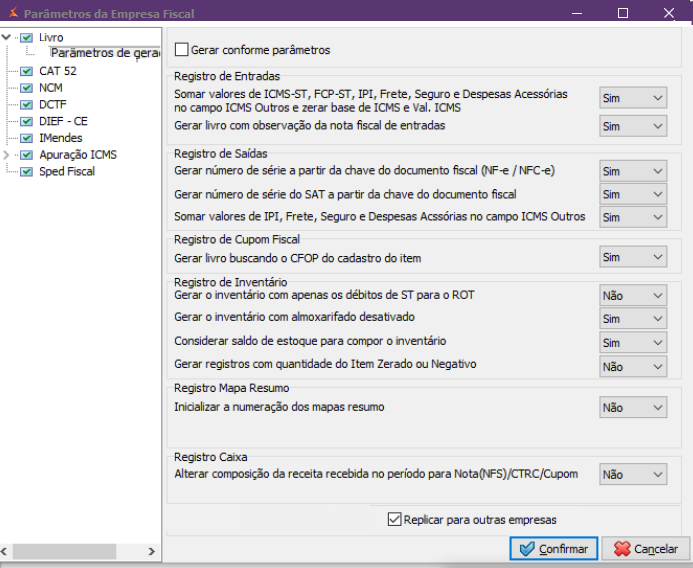The height and width of the screenshot is (568, 693).
Task: Click the Registro de Inventário group label
Action: [x=230, y=282]
